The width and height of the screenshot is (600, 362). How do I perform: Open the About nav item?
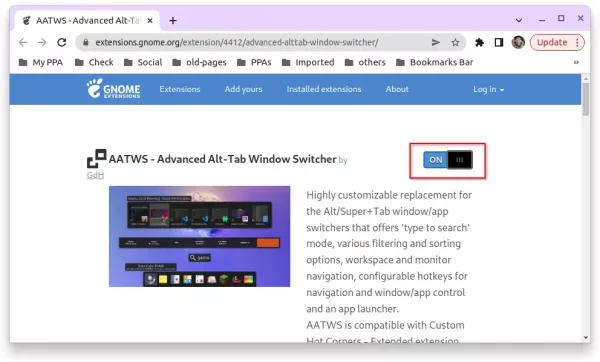tap(397, 89)
